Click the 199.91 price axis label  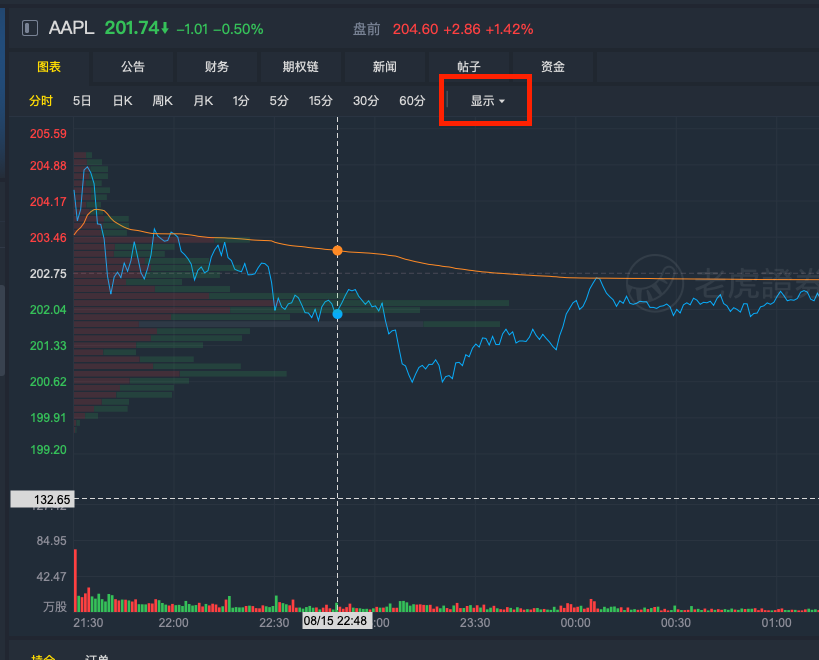tap(48, 418)
